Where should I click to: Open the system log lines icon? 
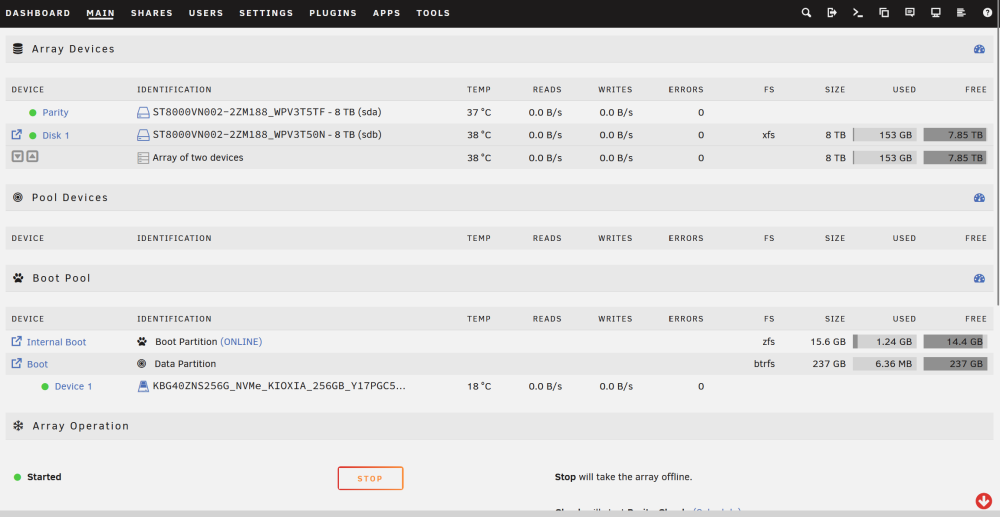click(962, 13)
